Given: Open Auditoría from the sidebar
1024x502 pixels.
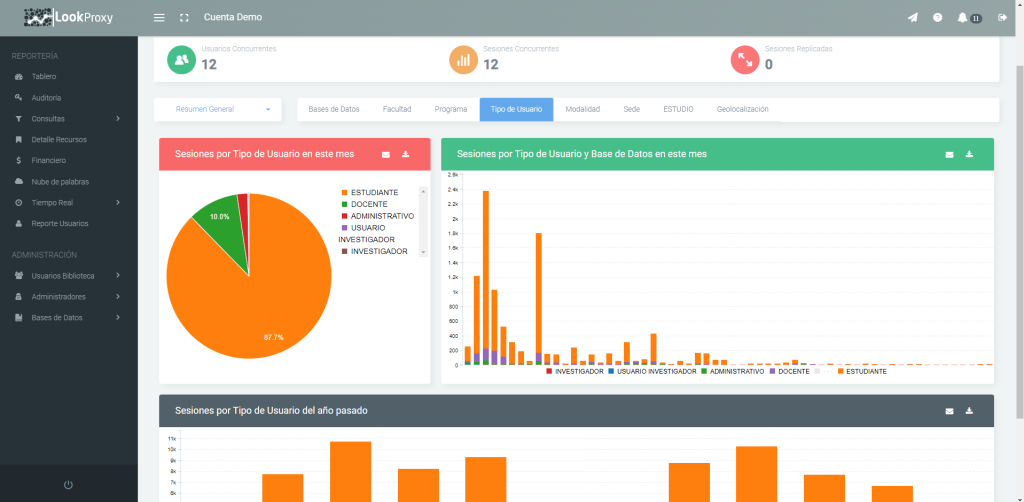Looking at the screenshot, I should coord(46,98).
